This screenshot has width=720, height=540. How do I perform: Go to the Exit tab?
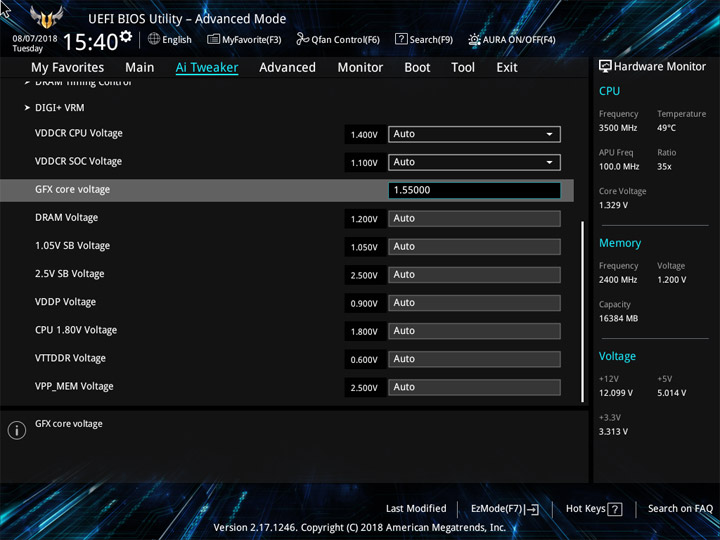coord(507,68)
